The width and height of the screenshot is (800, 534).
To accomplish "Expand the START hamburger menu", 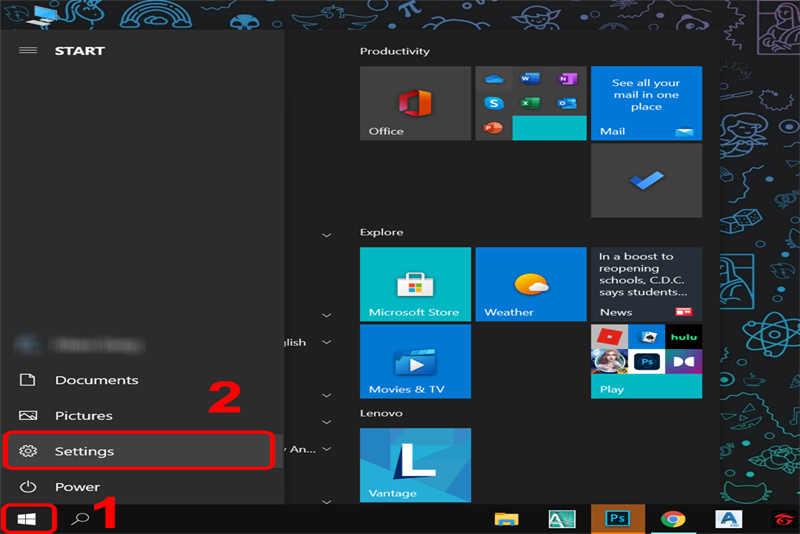I will tap(28, 50).
